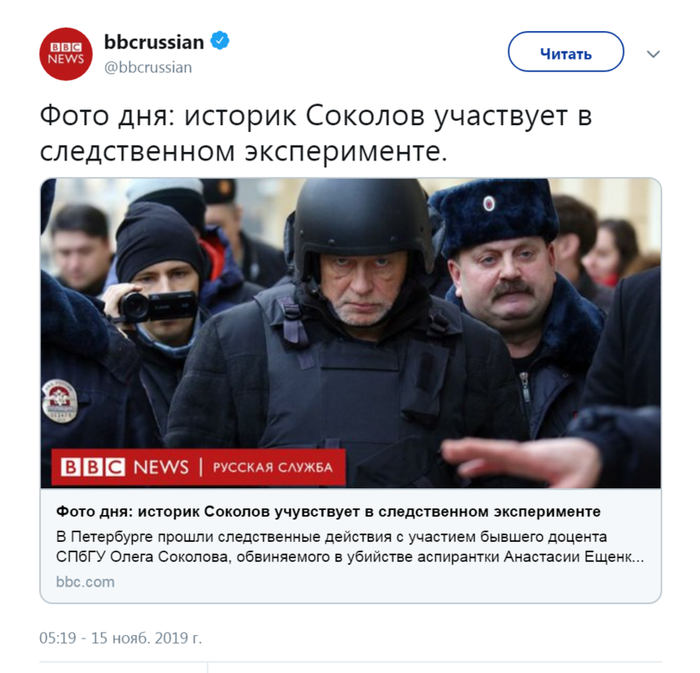Click the tweet line 'следственном эксперименте.'
This screenshot has width=700, height=673.
(x=244, y=151)
